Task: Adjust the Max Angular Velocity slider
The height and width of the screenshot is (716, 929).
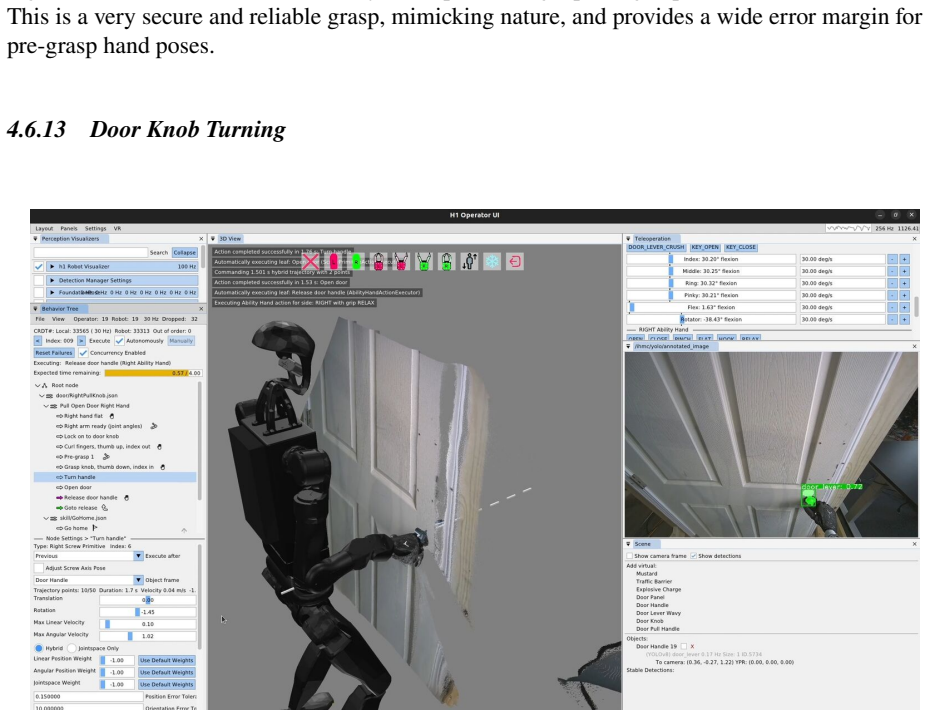Action: [148, 636]
